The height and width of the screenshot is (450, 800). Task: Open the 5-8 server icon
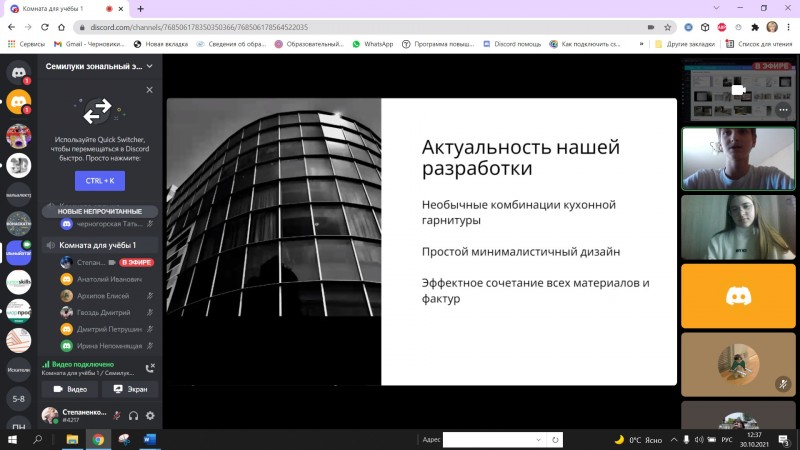point(18,399)
